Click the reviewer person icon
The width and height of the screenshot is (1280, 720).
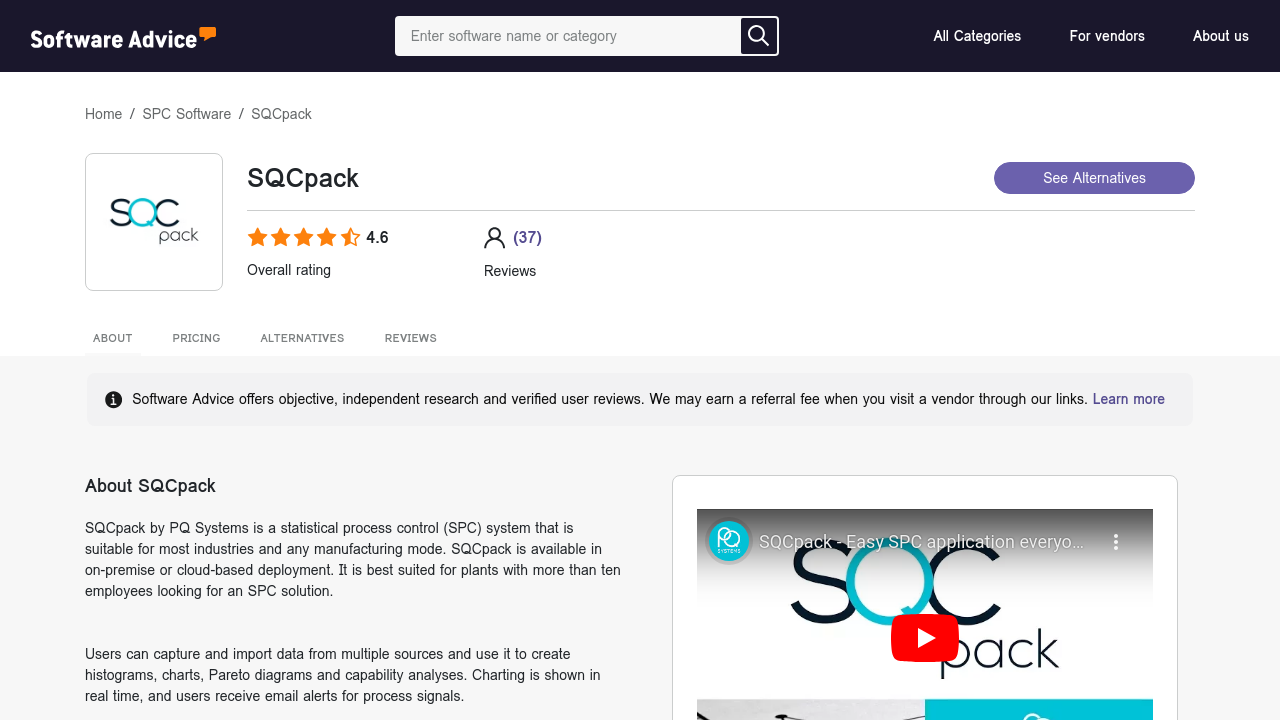(x=494, y=238)
